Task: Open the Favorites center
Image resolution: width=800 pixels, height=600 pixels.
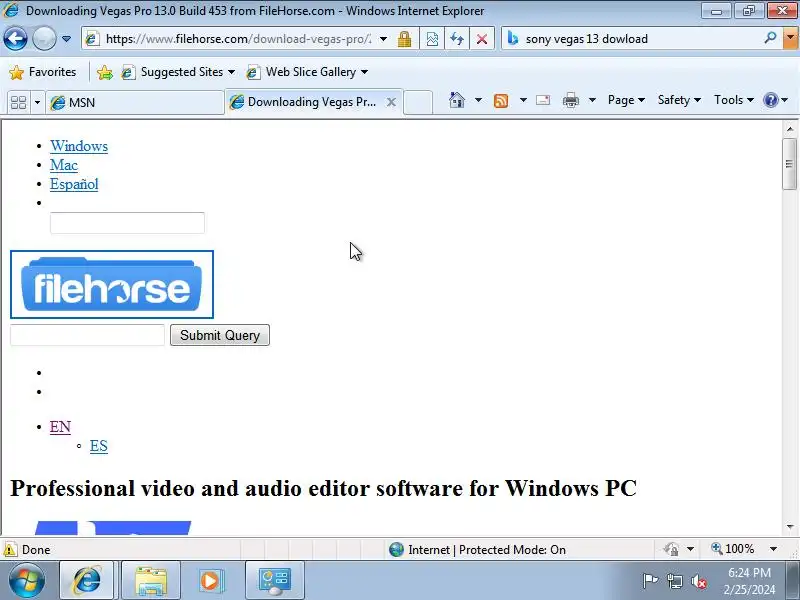Action: (43, 72)
